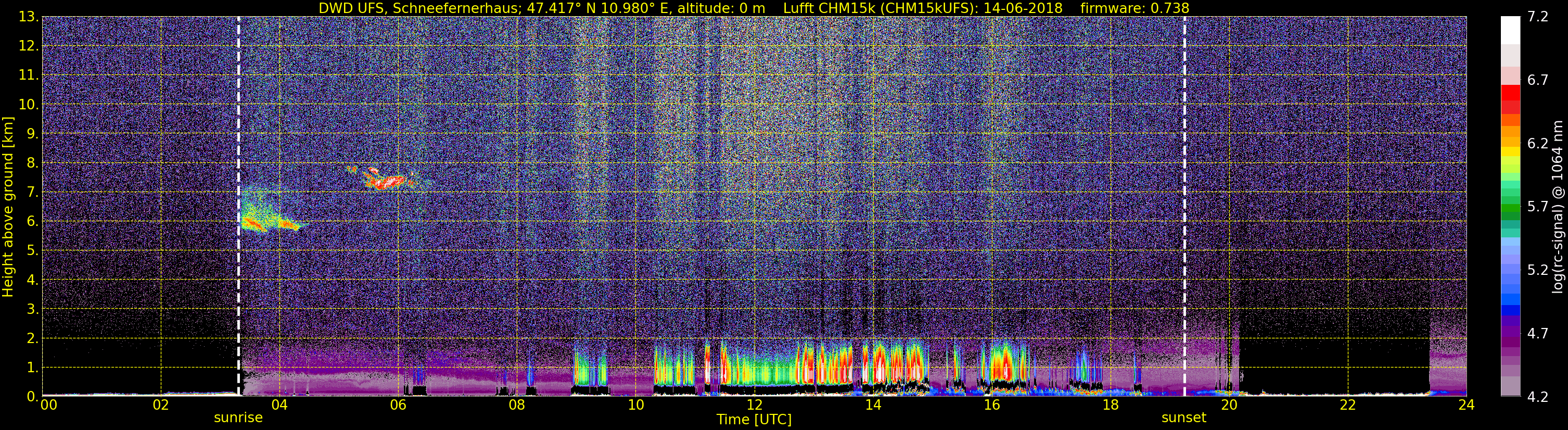Click the 'sunrise' label below the axis
Viewport: 1568px width, 430px height.
(238, 418)
